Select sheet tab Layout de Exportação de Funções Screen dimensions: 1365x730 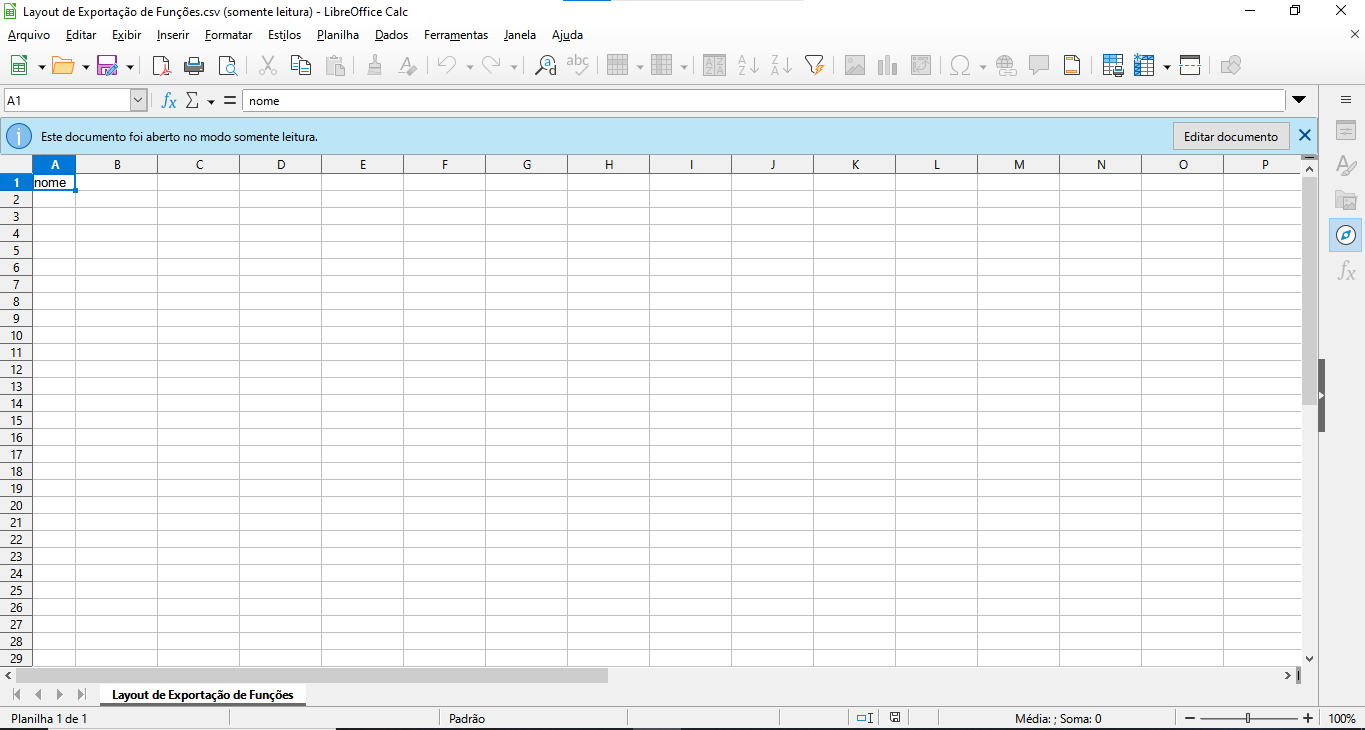pos(203,694)
